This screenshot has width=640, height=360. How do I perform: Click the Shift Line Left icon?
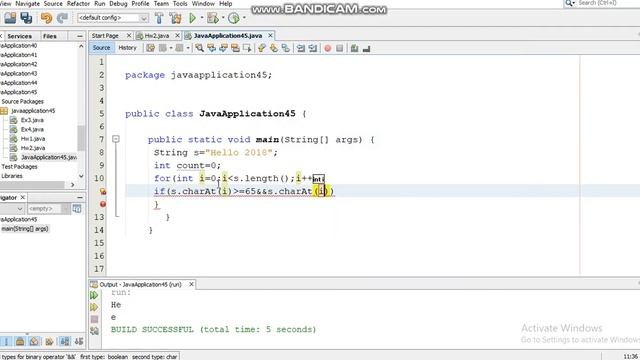point(301,48)
